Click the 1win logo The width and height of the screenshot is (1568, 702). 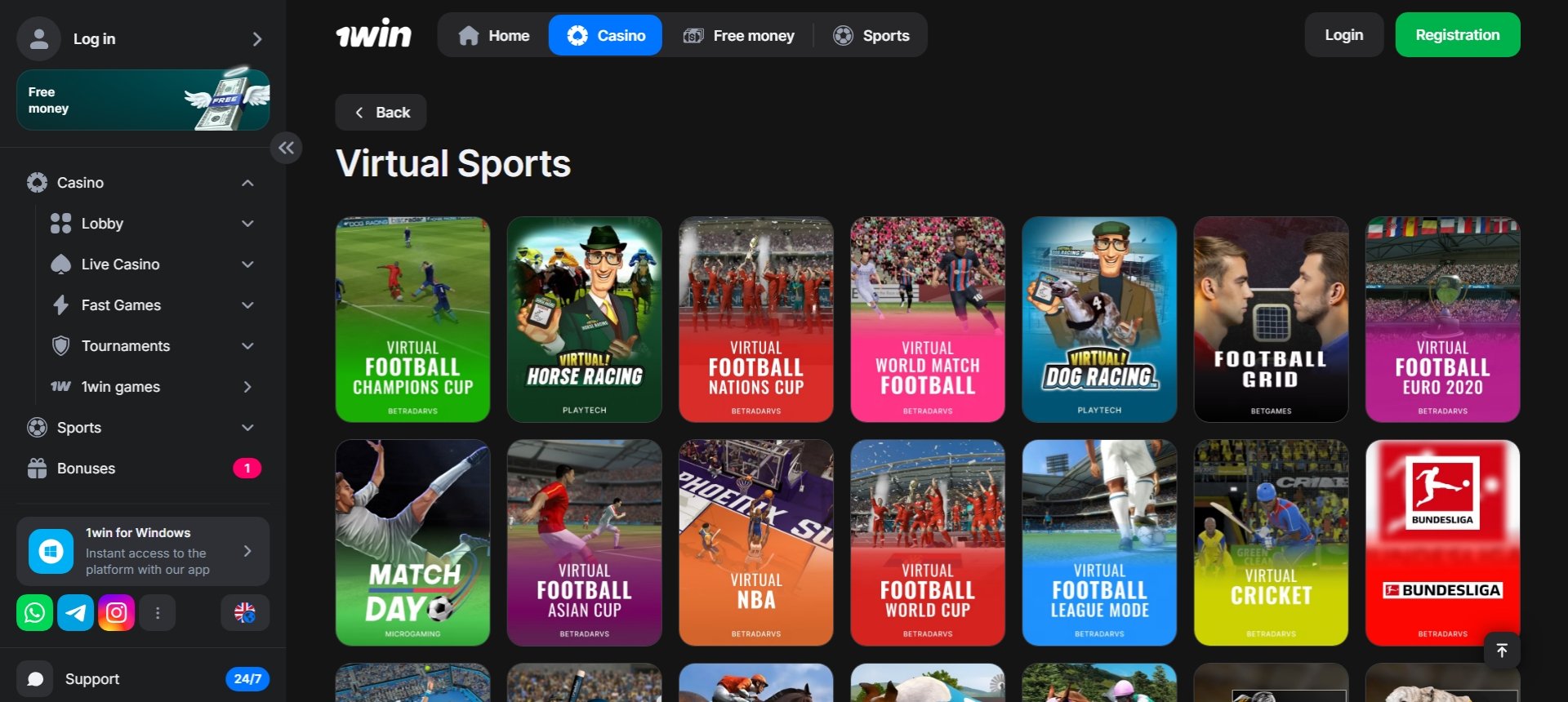[374, 35]
